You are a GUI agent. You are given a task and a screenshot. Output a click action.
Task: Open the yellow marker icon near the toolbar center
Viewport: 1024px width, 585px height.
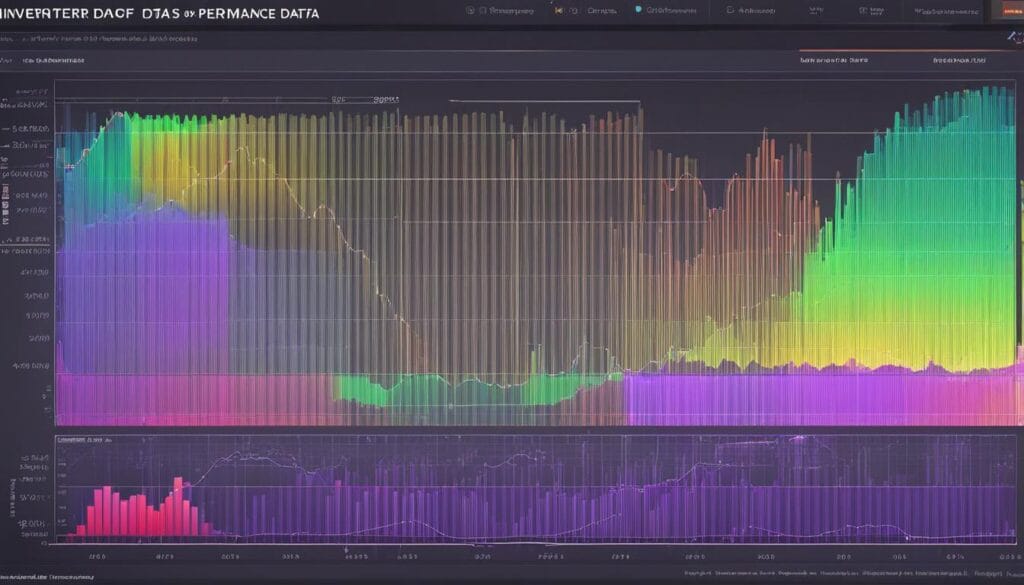tap(558, 8)
